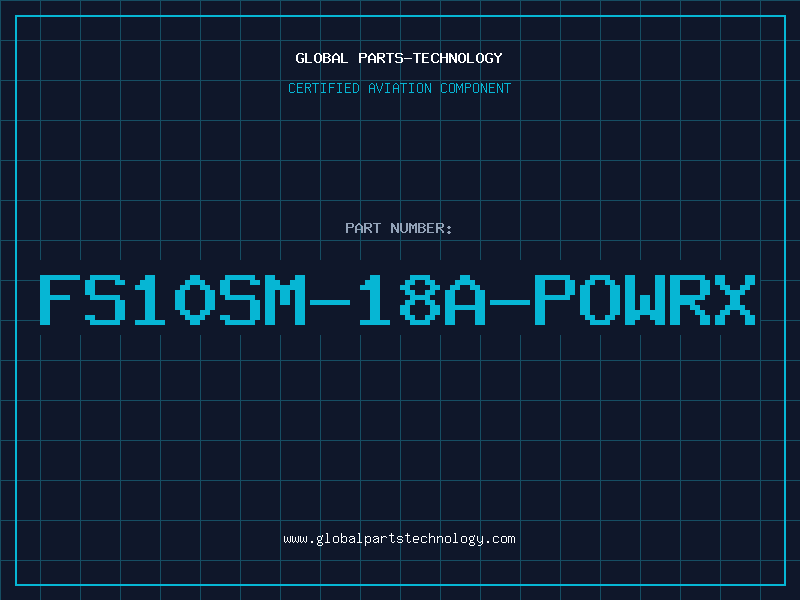This screenshot has width=800, height=600.
Task: Click the first letter F in the part number
Action: coord(60,300)
